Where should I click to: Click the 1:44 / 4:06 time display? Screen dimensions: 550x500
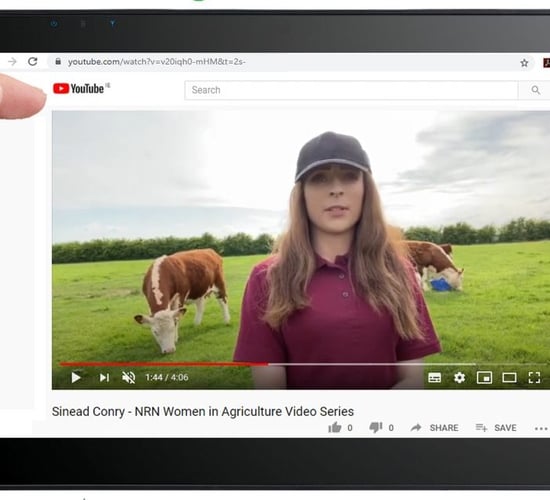tap(167, 378)
